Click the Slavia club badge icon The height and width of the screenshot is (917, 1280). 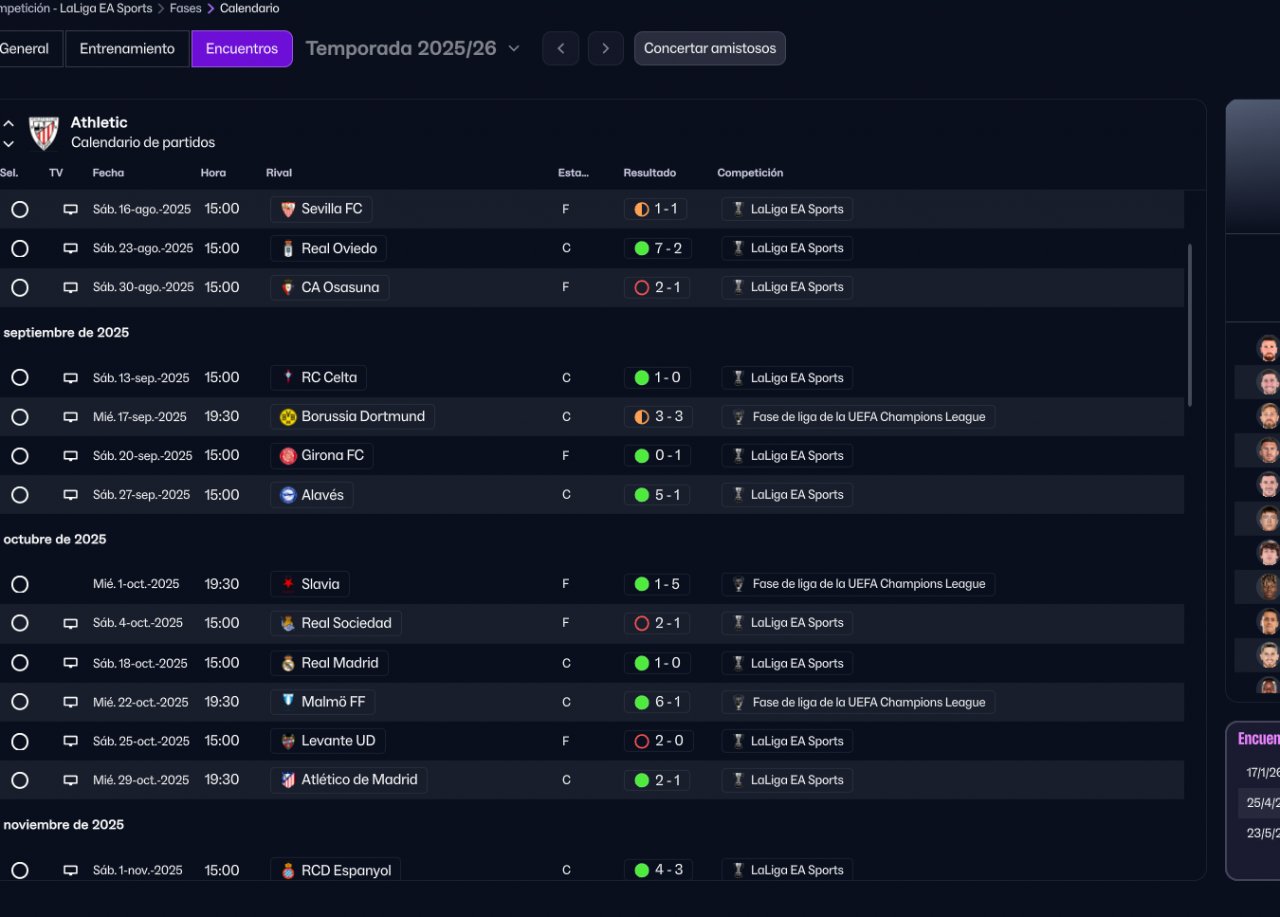pyautogui.click(x=288, y=584)
